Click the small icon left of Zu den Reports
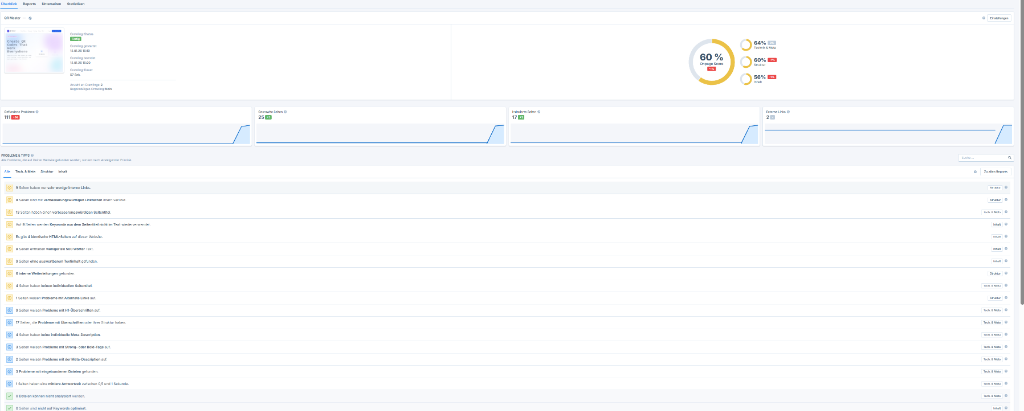 tap(975, 171)
